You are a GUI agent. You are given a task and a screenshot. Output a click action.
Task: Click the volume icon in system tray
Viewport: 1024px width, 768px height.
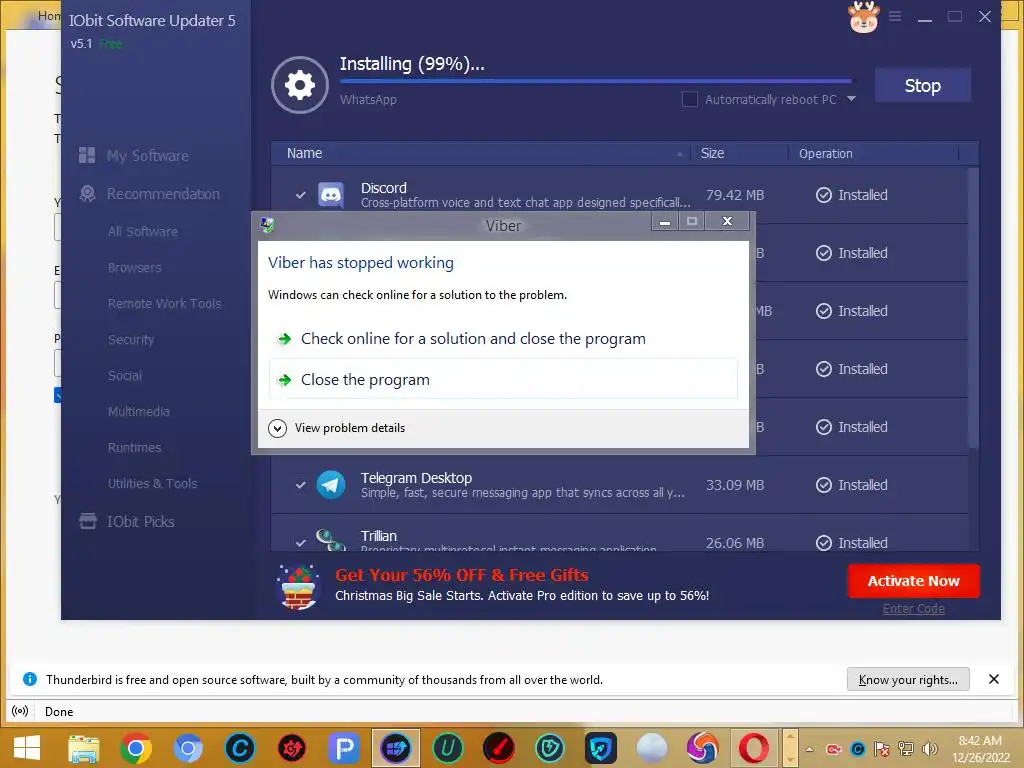[929, 748]
